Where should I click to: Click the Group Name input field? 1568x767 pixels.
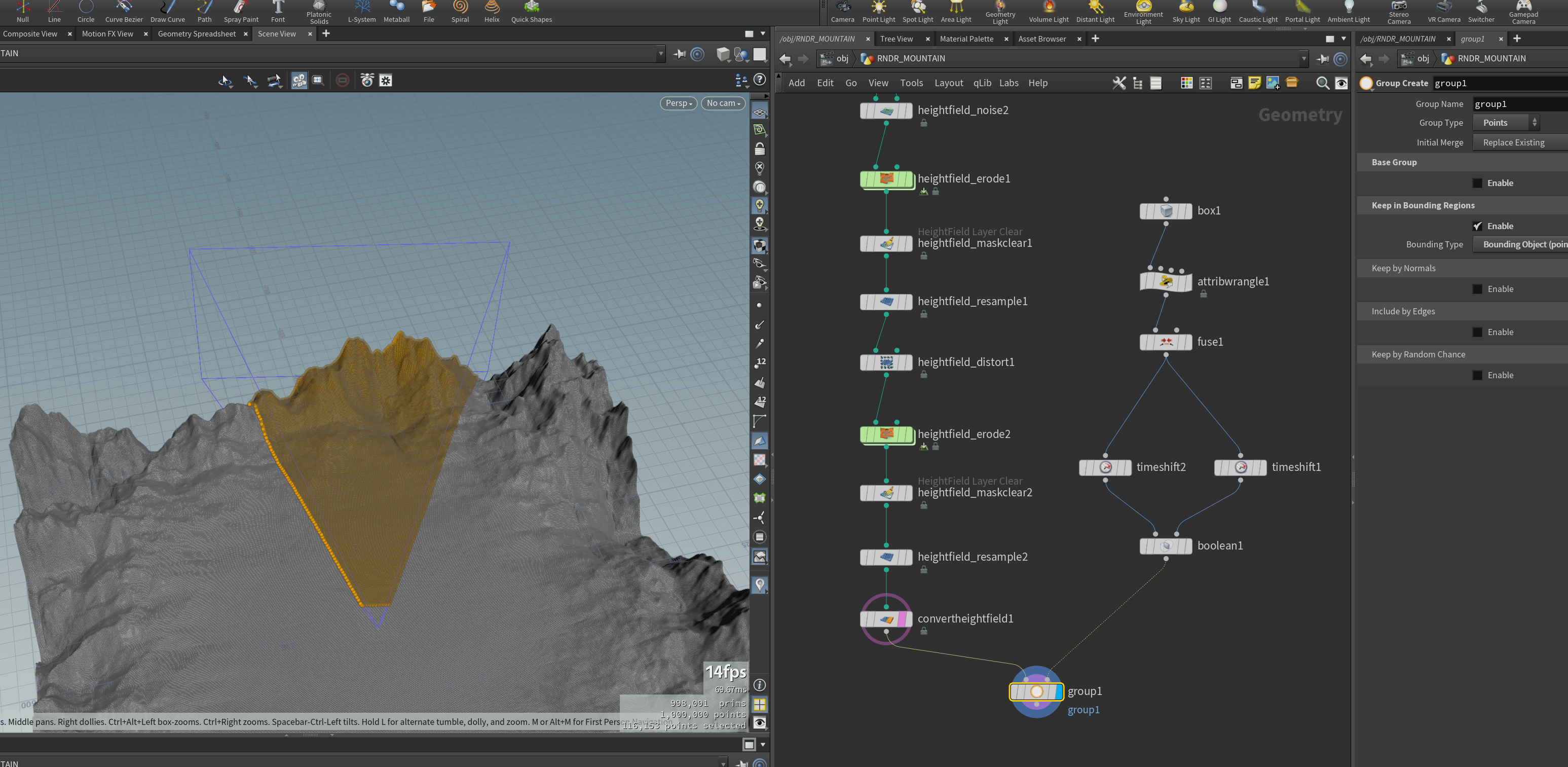[x=1520, y=104]
